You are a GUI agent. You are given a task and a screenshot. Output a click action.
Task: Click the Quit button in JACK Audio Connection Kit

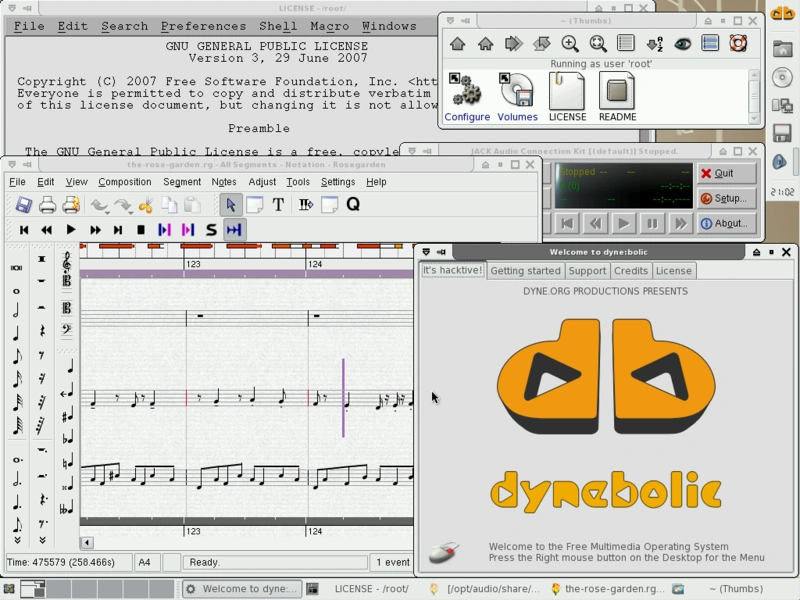click(x=727, y=173)
